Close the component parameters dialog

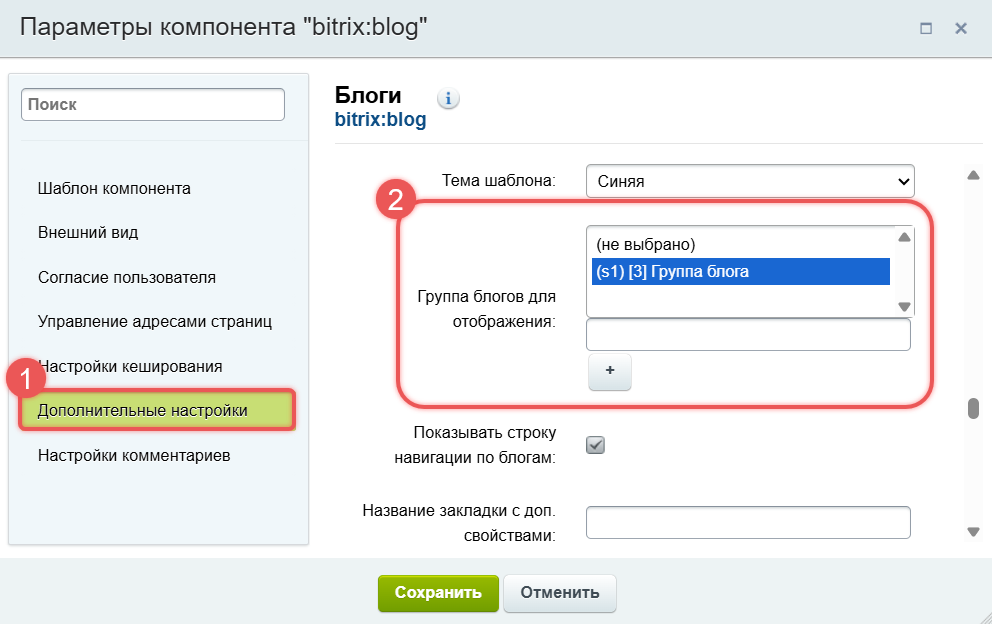[961, 28]
